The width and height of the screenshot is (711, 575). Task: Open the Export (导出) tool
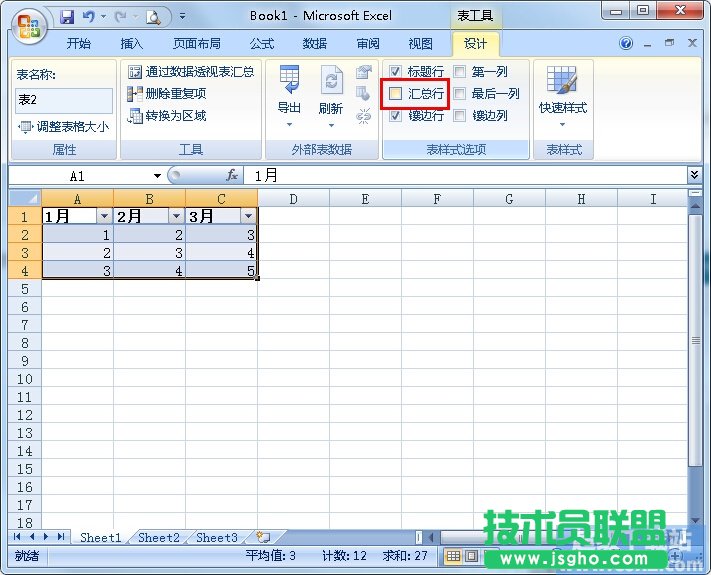click(x=289, y=90)
